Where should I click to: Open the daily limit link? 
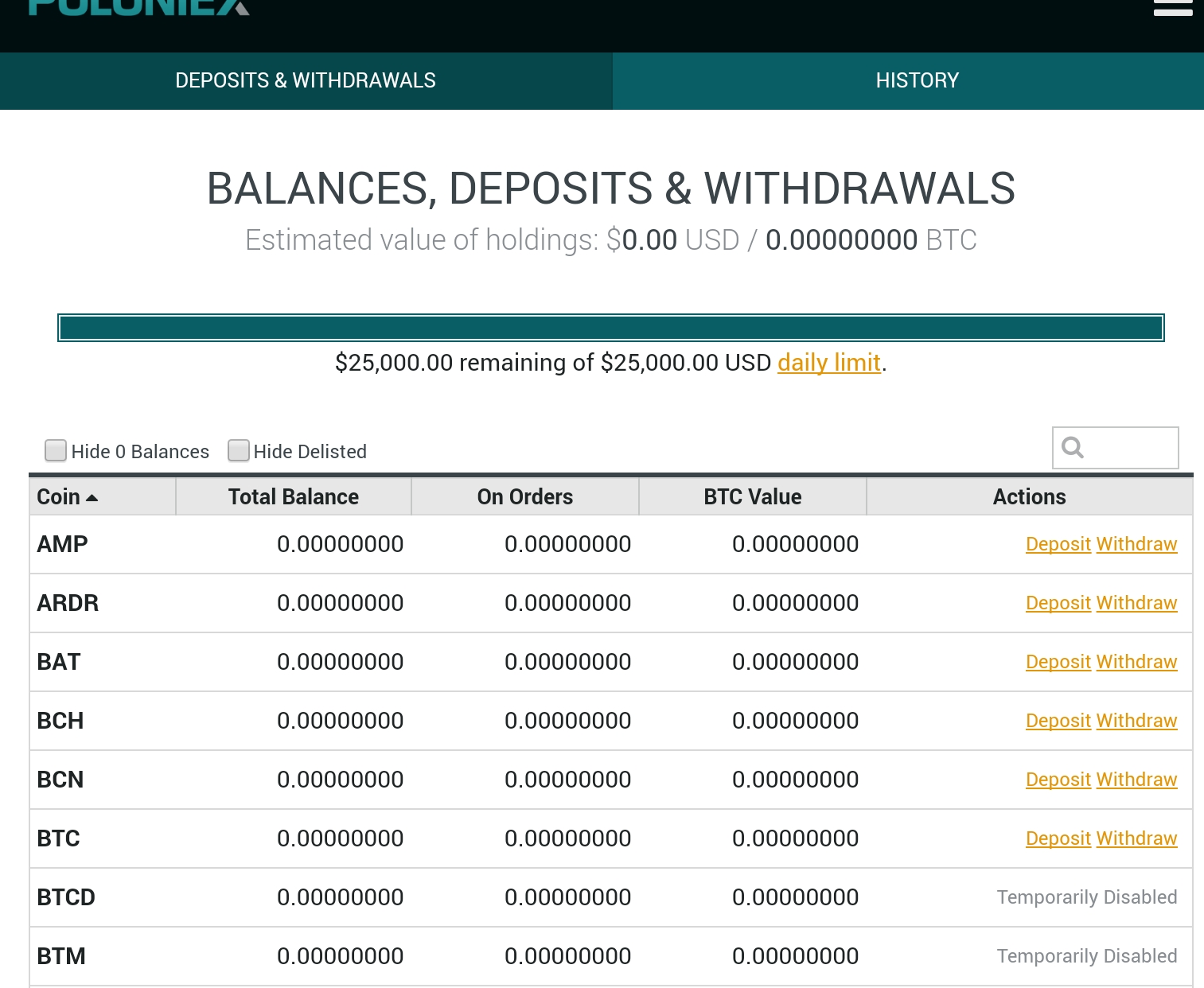(x=829, y=363)
